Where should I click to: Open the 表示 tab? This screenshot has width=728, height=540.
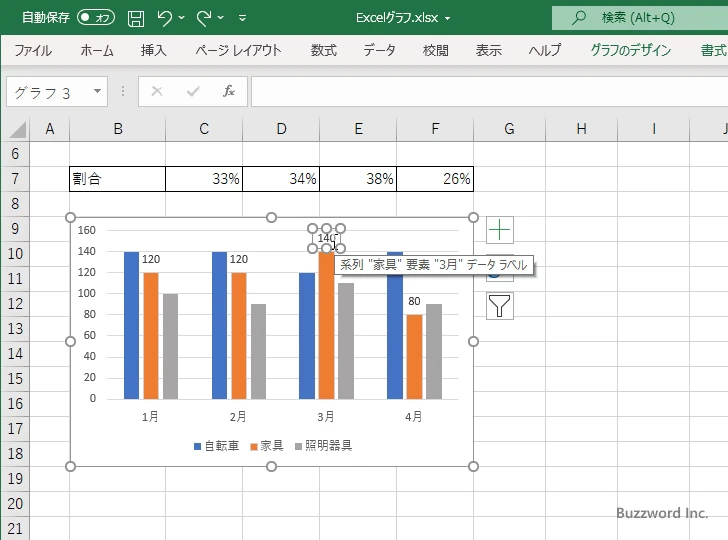[488, 50]
